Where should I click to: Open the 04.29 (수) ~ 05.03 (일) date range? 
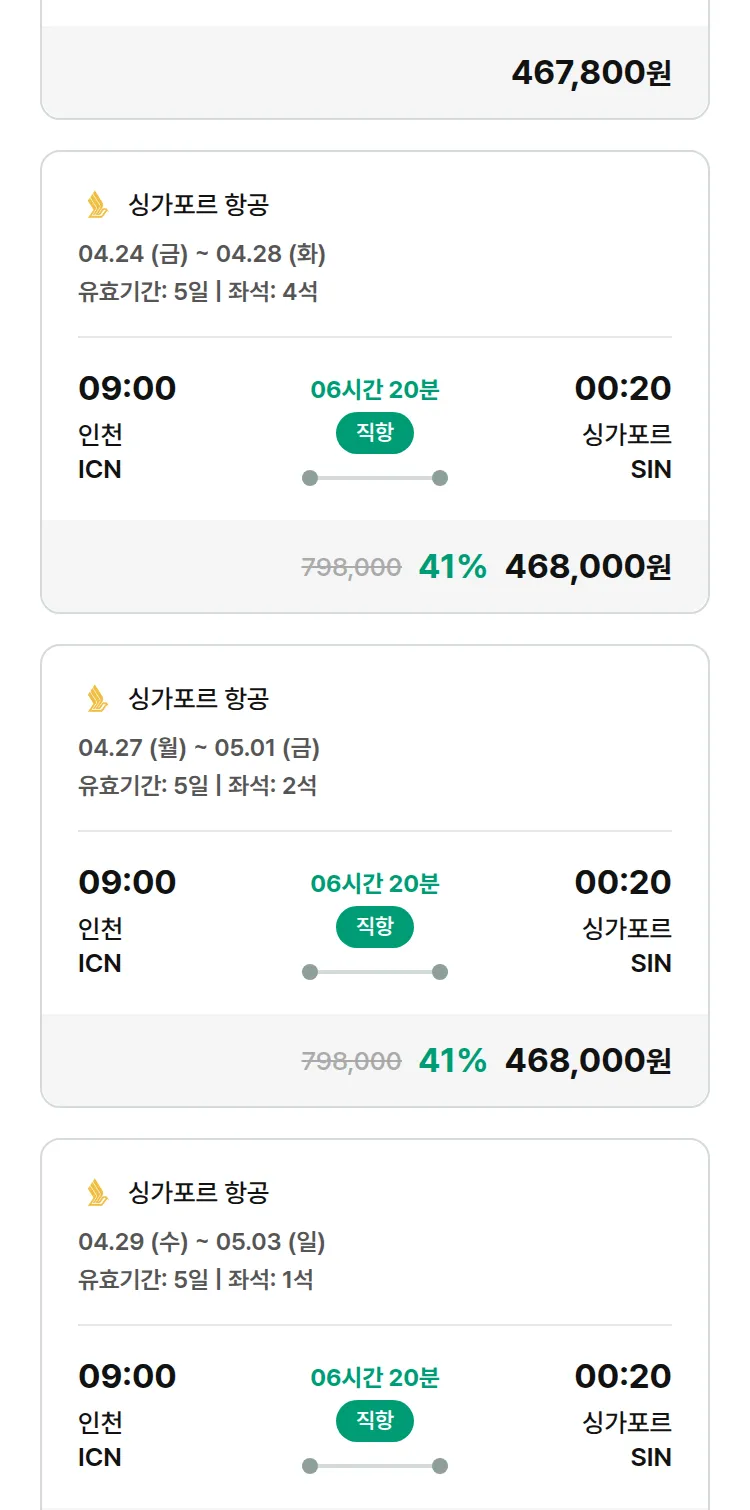click(x=202, y=1242)
